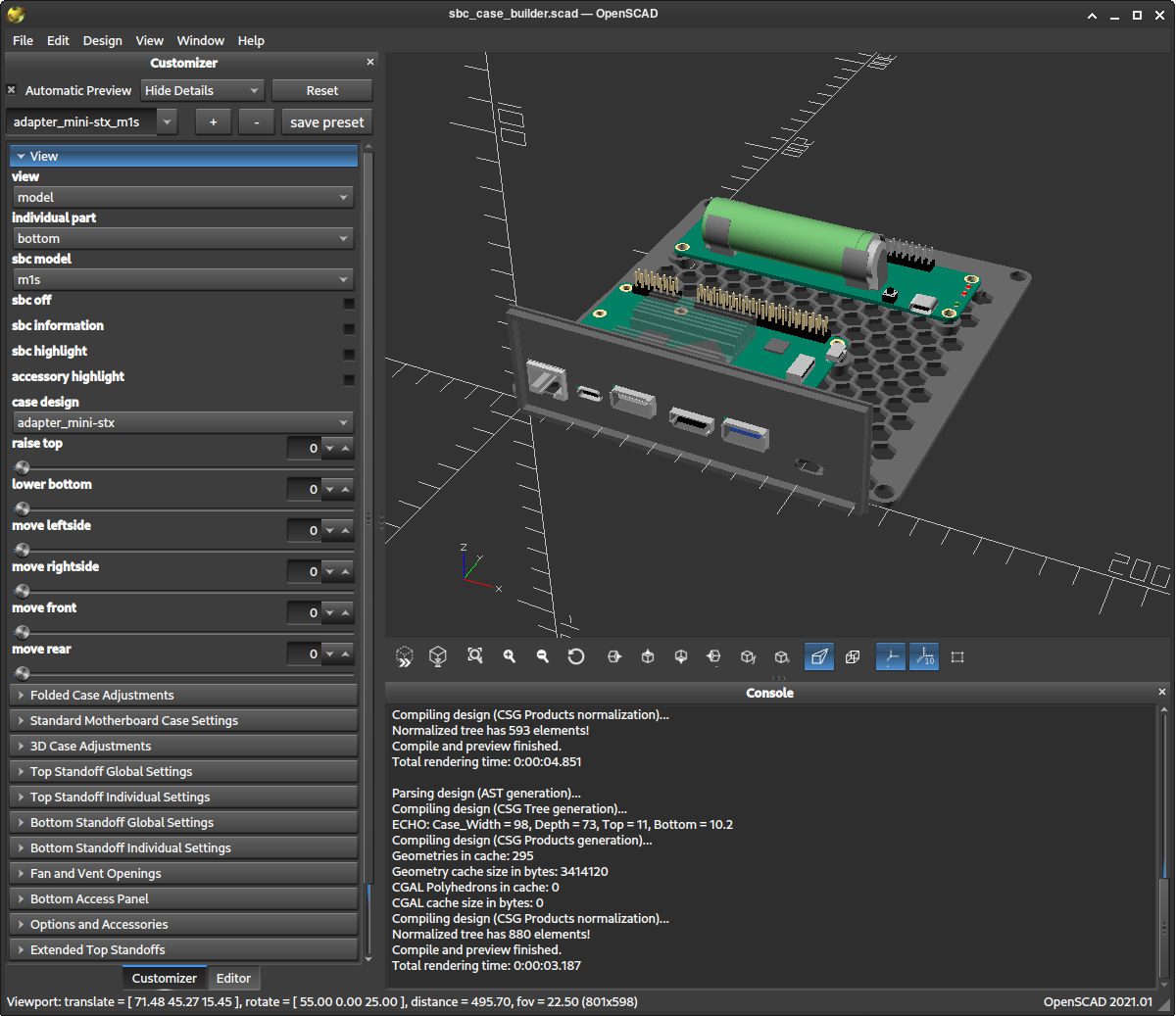Toggle perspective projection in the viewport toolbar
Viewport: 1176px width, 1016px height.
pyautogui.click(x=820, y=656)
